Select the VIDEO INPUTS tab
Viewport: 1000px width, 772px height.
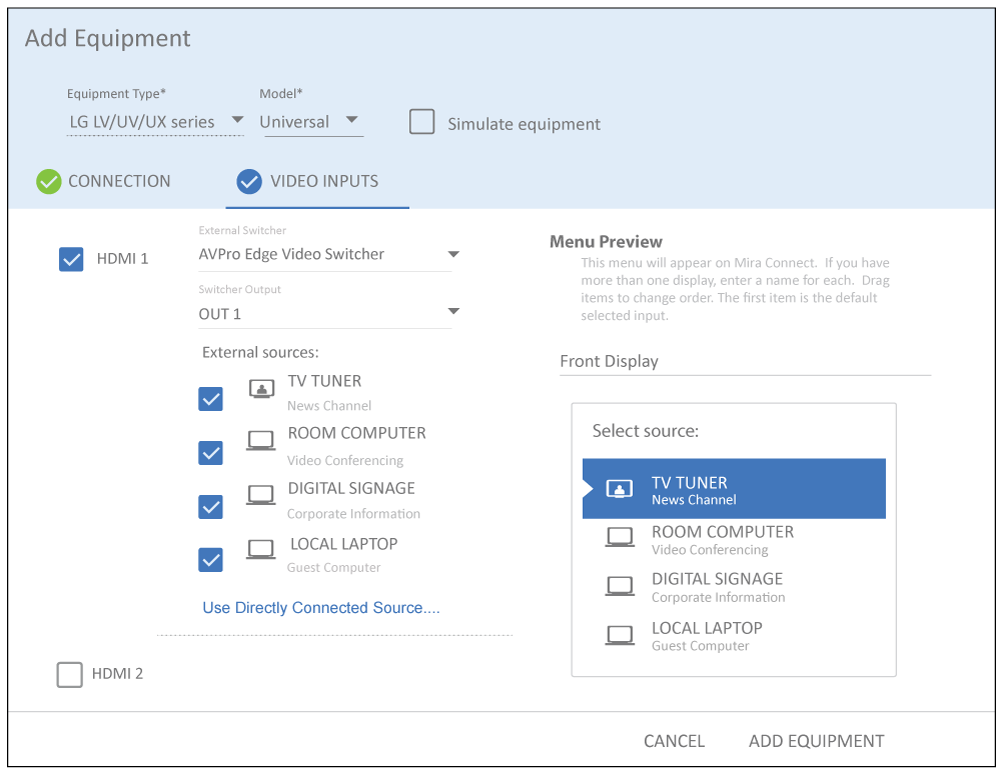point(308,181)
